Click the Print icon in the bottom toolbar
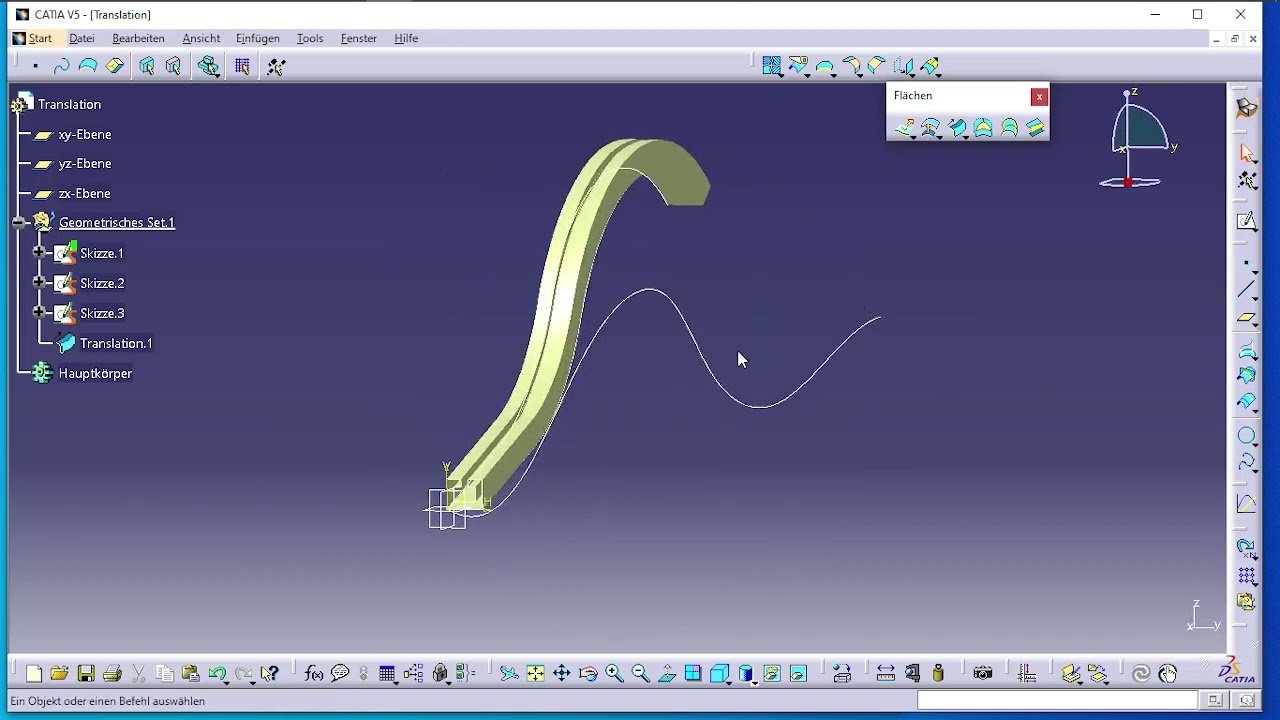This screenshot has width=1280, height=720. [x=112, y=674]
